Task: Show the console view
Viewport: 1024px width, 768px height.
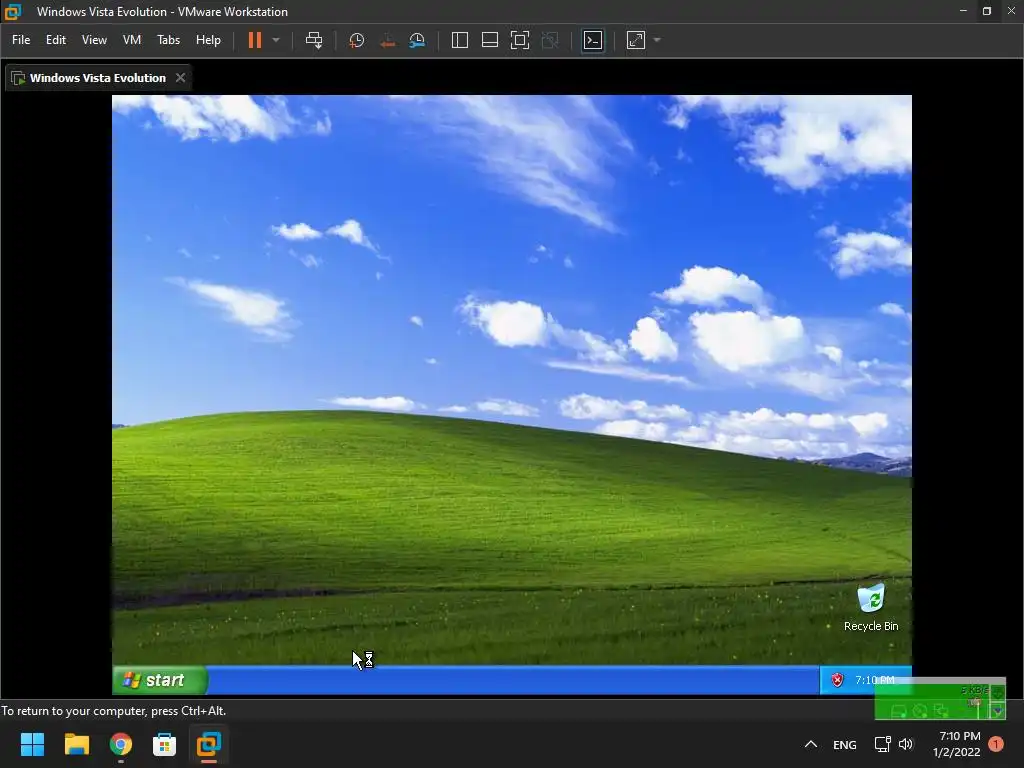Action: coord(593,40)
